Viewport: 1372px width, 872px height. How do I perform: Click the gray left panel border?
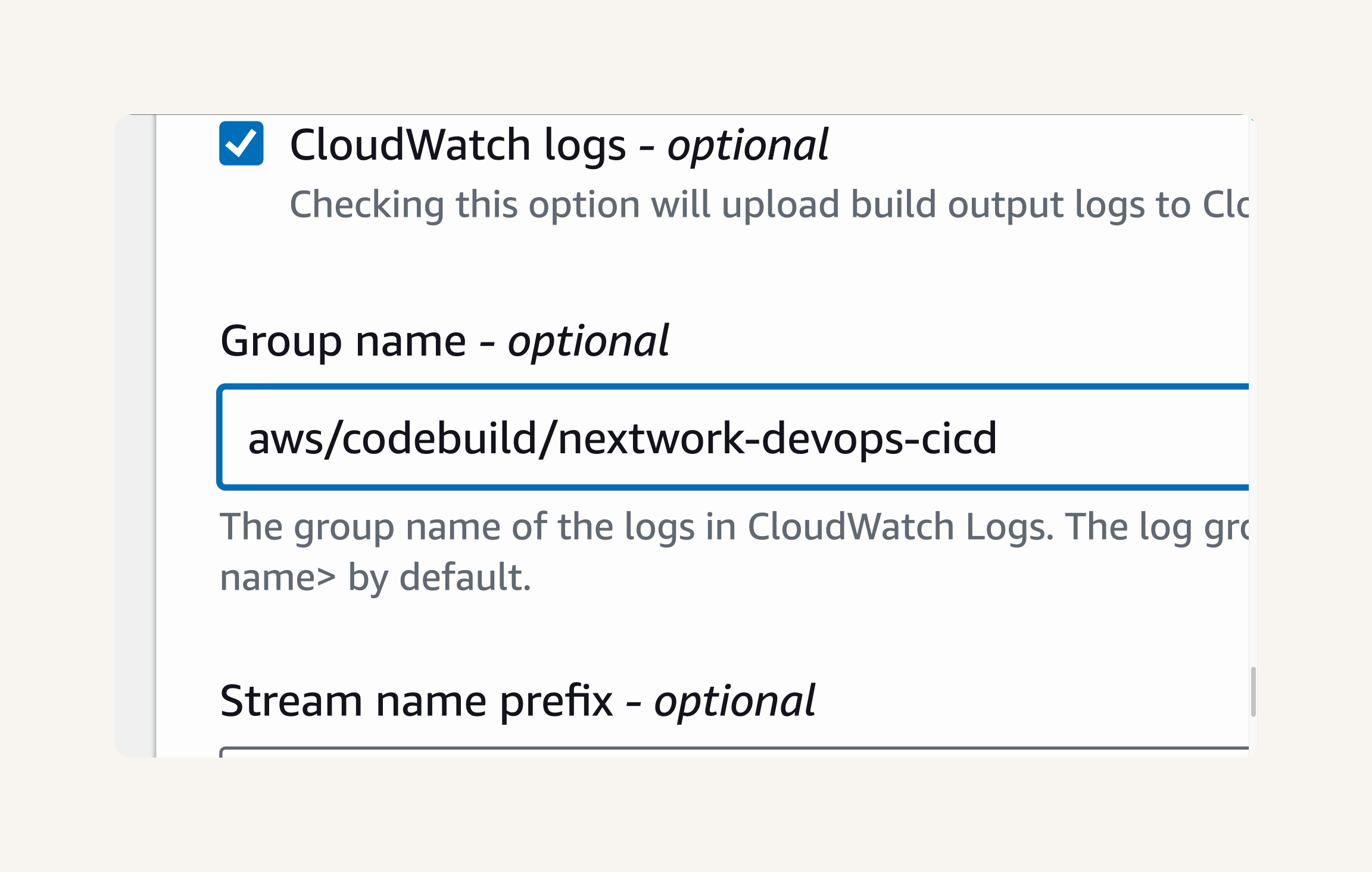[x=155, y=436]
